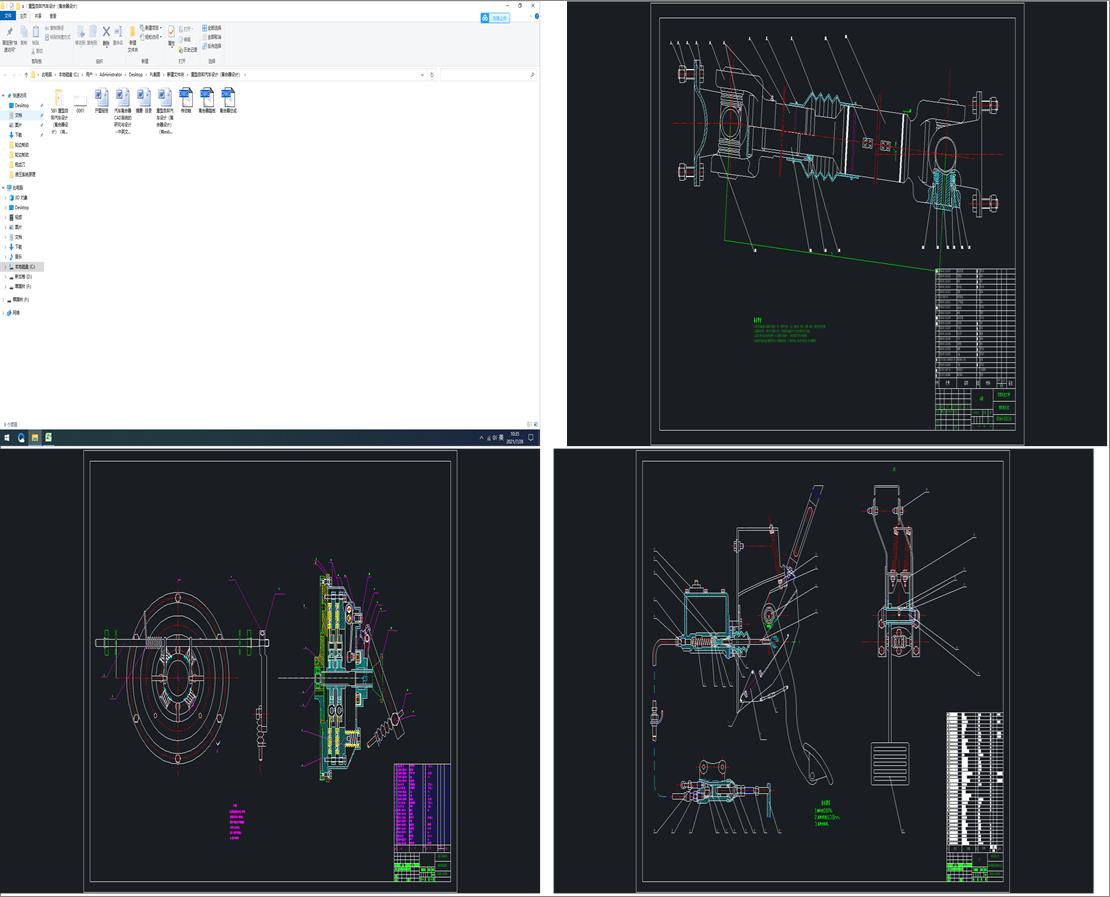
Task: Open the blue File tab
Action: click(x=8, y=16)
